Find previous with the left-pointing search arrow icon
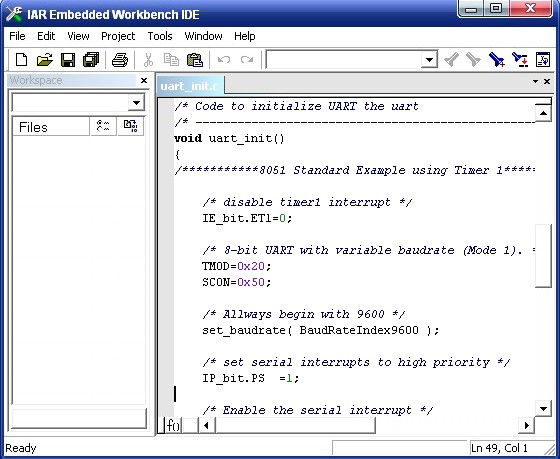The height and width of the screenshot is (459, 560). [451, 60]
